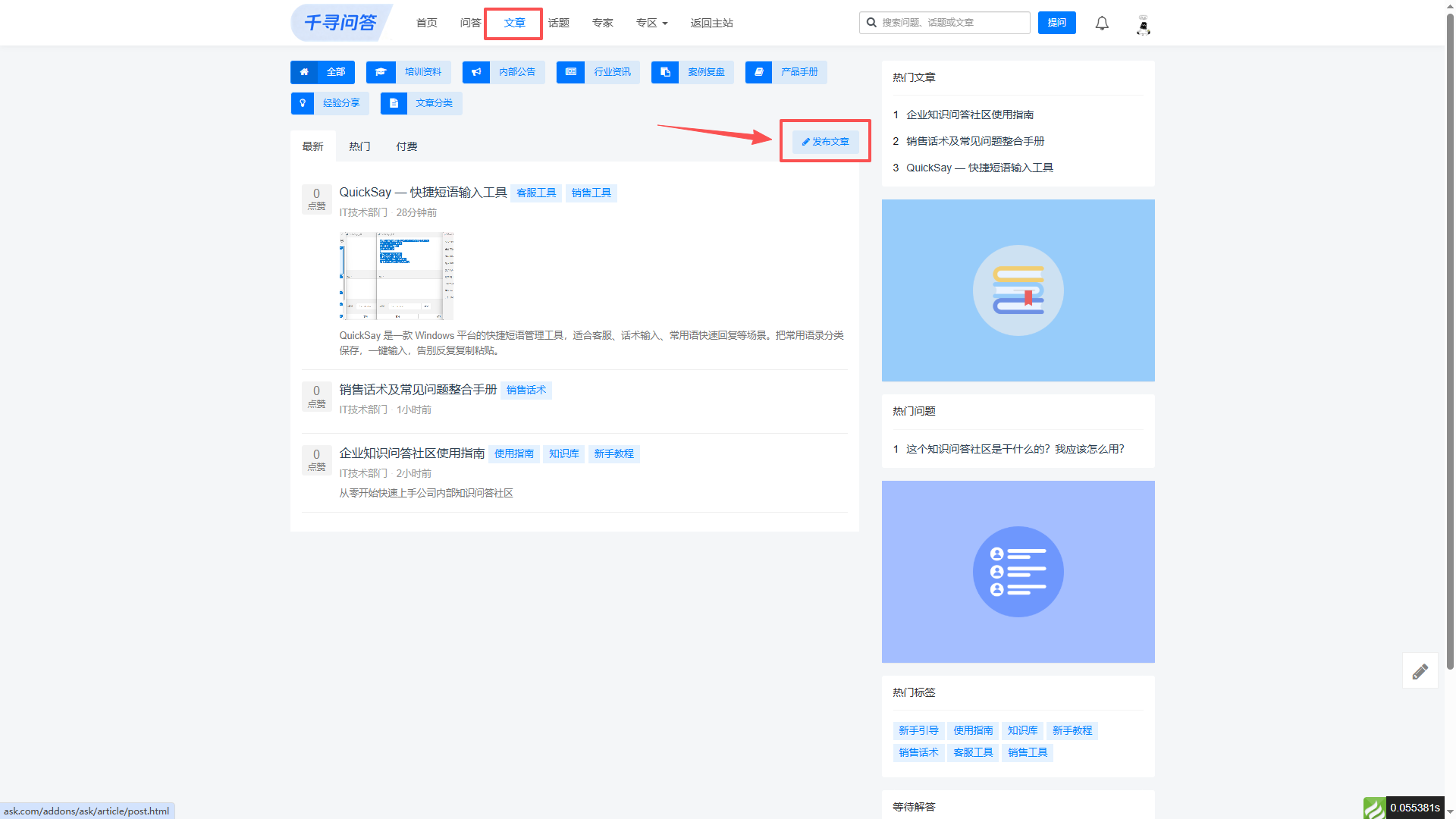Screen dimensions: 1456x819
Task: Pick the megaphone 内部公告 category
Action: coord(504,72)
